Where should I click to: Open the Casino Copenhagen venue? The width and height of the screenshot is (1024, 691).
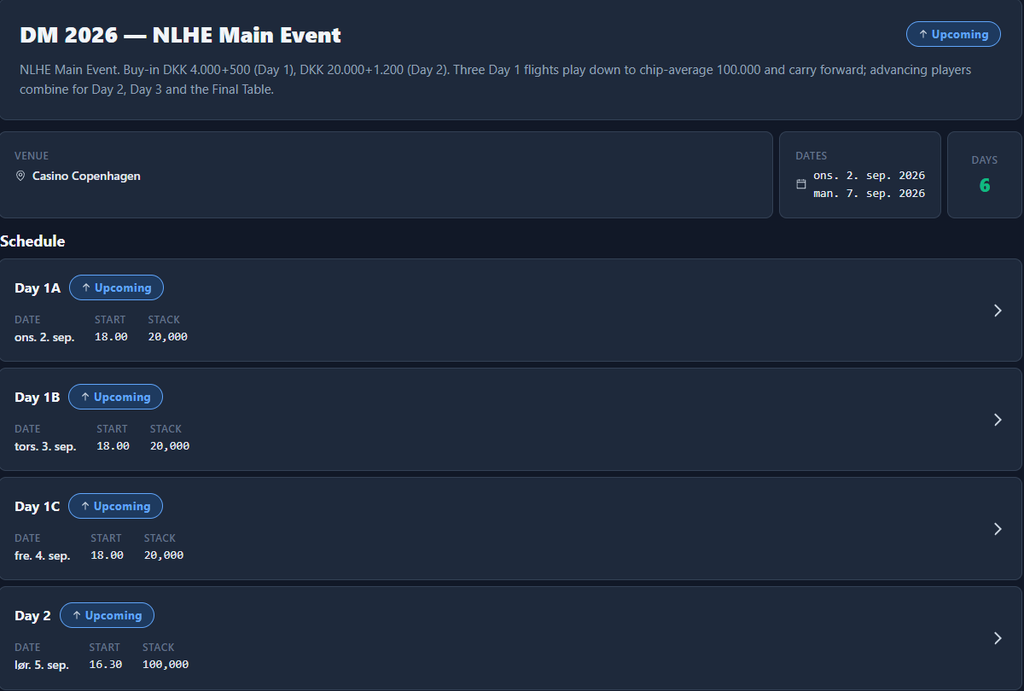point(86,176)
